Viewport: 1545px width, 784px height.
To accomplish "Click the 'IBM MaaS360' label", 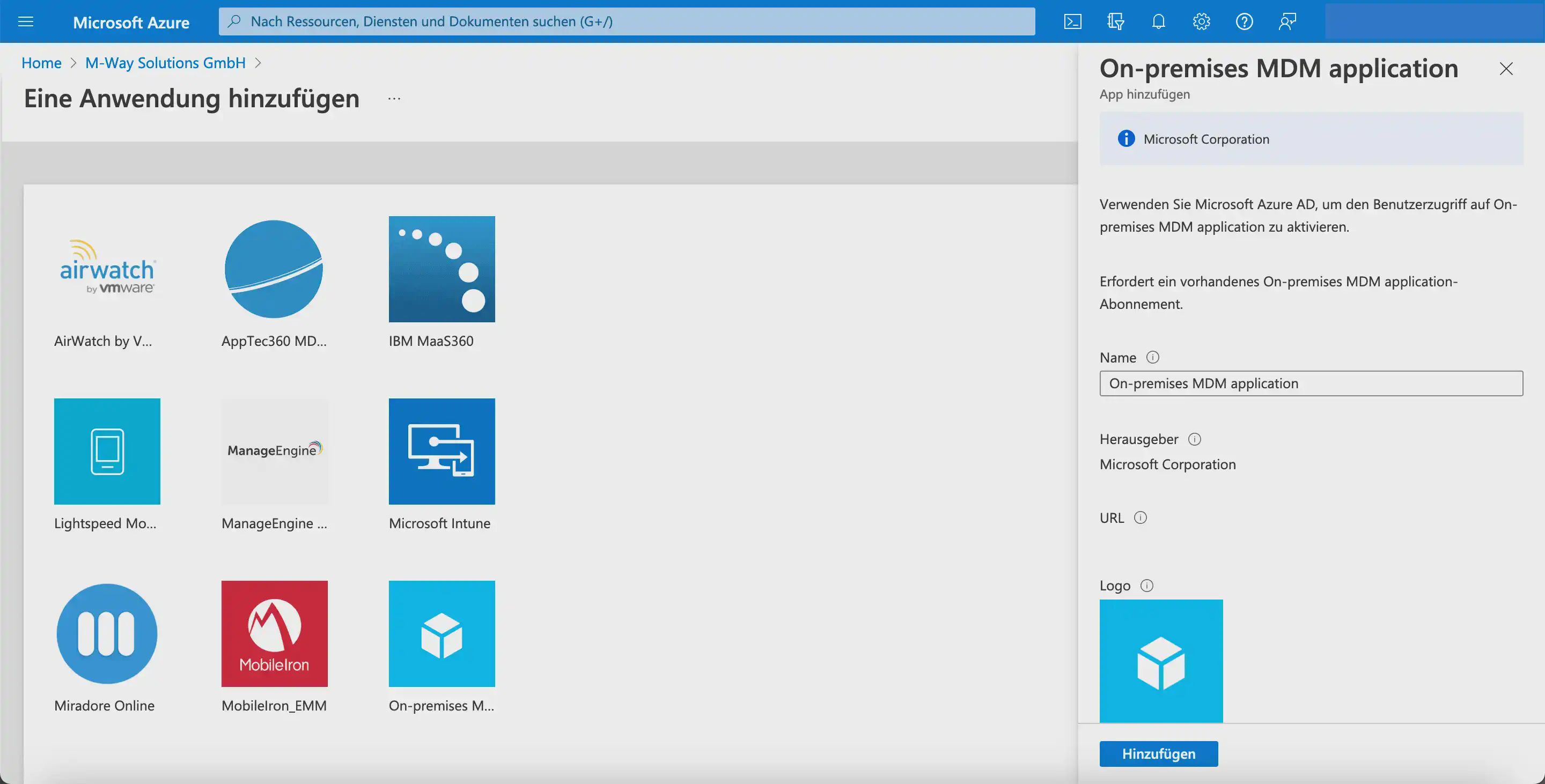I will (431, 341).
